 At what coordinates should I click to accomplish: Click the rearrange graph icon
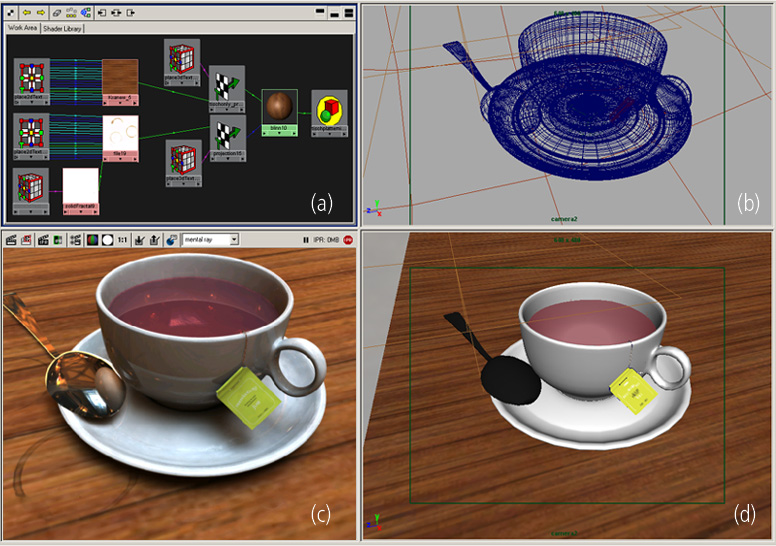(x=73, y=13)
